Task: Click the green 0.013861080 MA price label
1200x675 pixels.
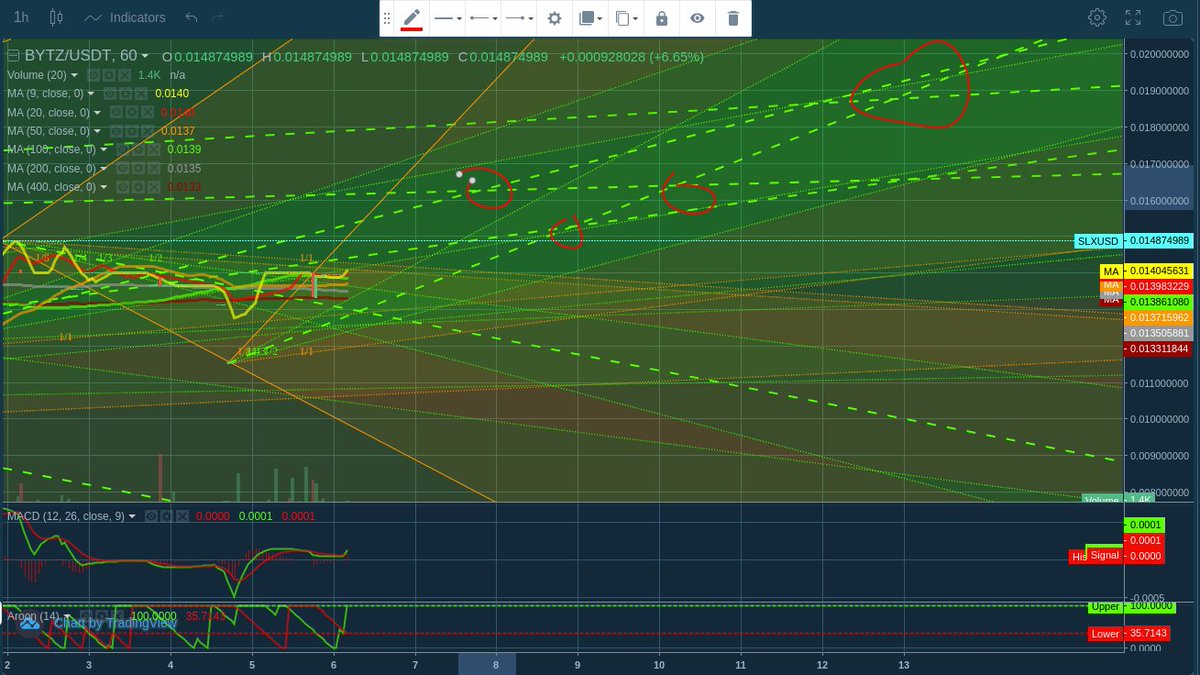Action: 1158,301
